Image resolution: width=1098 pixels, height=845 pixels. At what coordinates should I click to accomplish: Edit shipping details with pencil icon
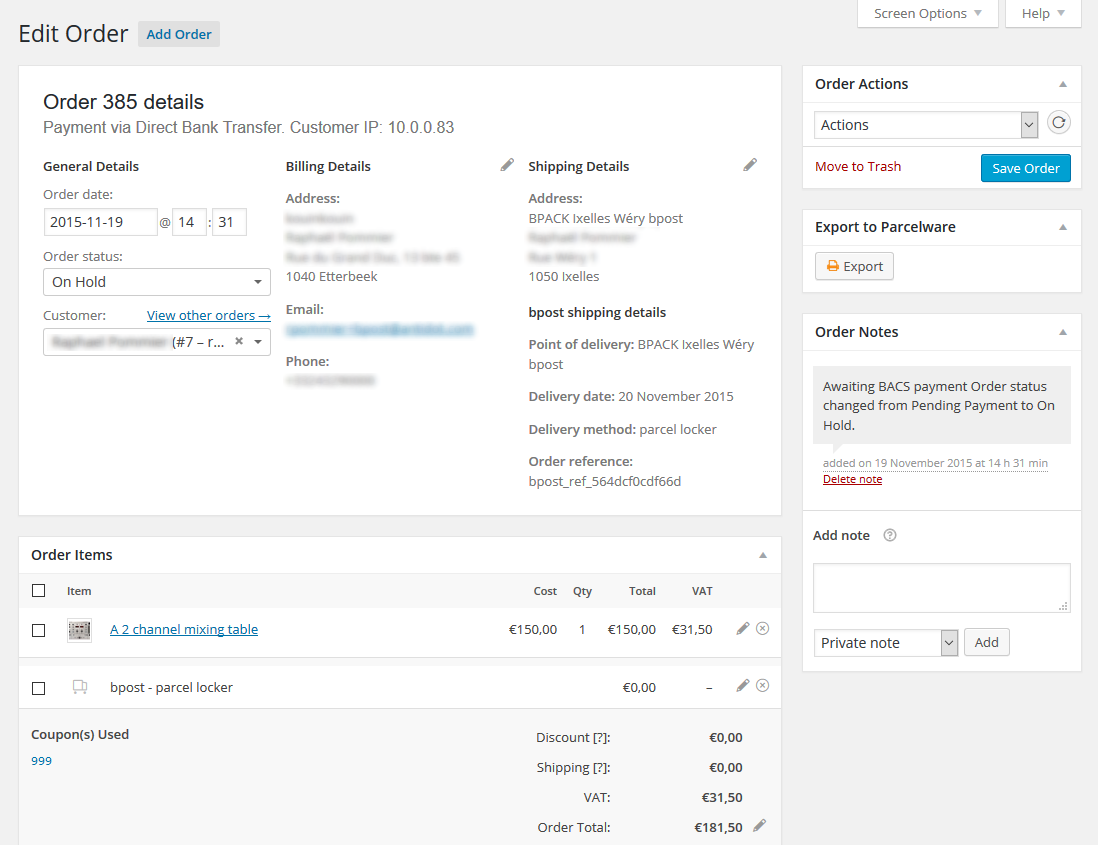pyautogui.click(x=750, y=165)
